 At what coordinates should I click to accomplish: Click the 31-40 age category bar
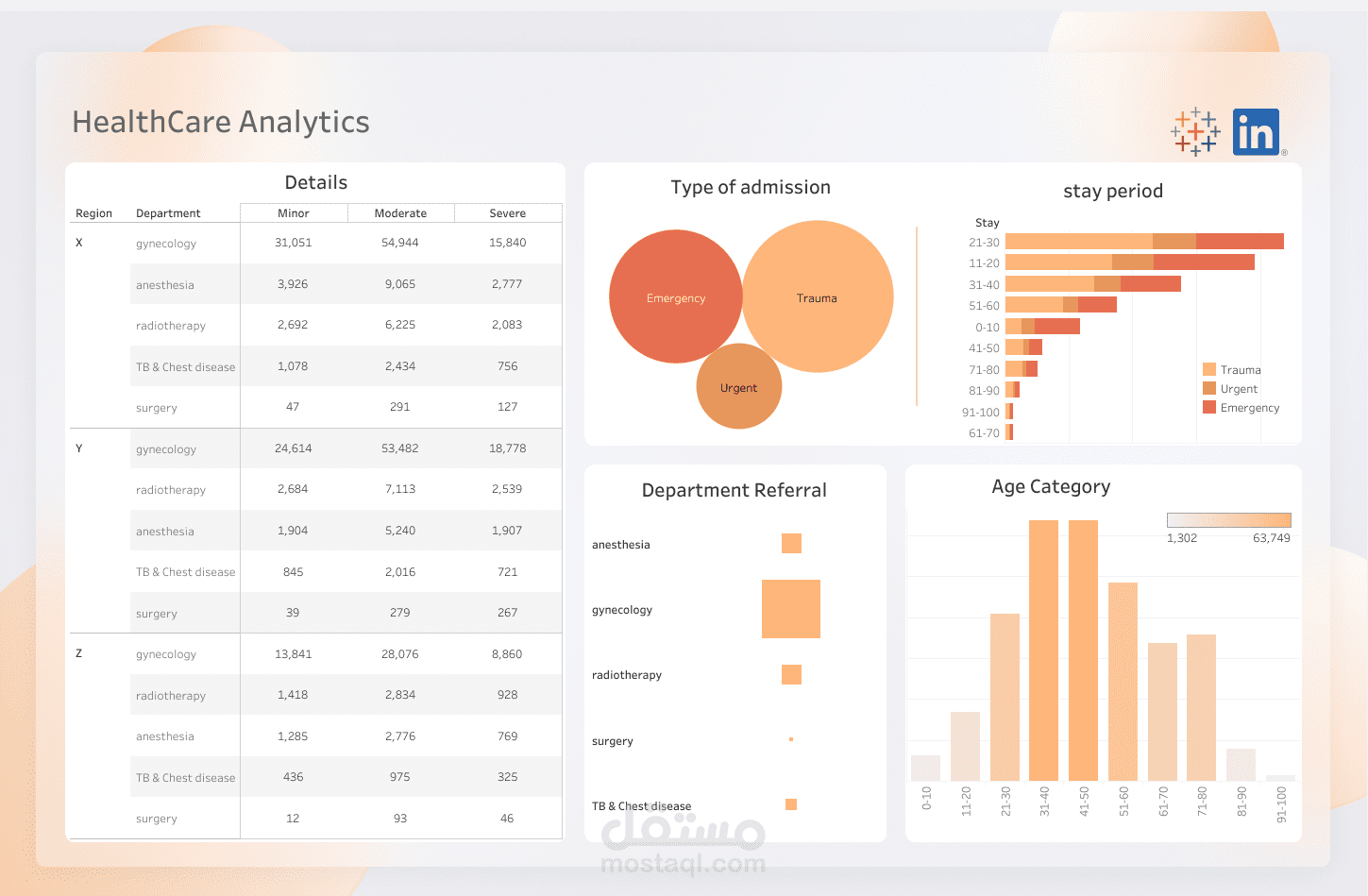coord(1043,651)
